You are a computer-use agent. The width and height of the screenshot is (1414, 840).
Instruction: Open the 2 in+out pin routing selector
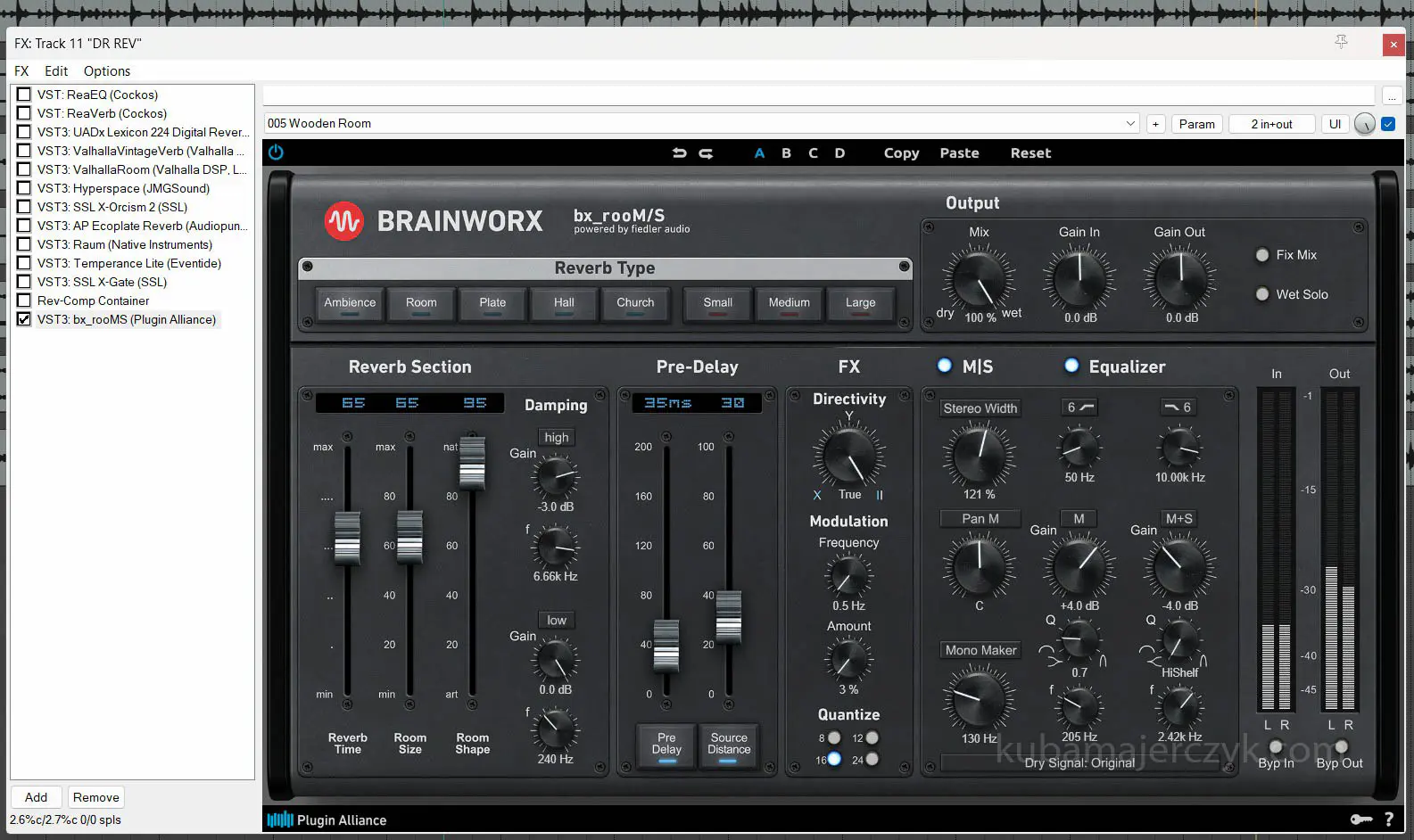(x=1271, y=124)
